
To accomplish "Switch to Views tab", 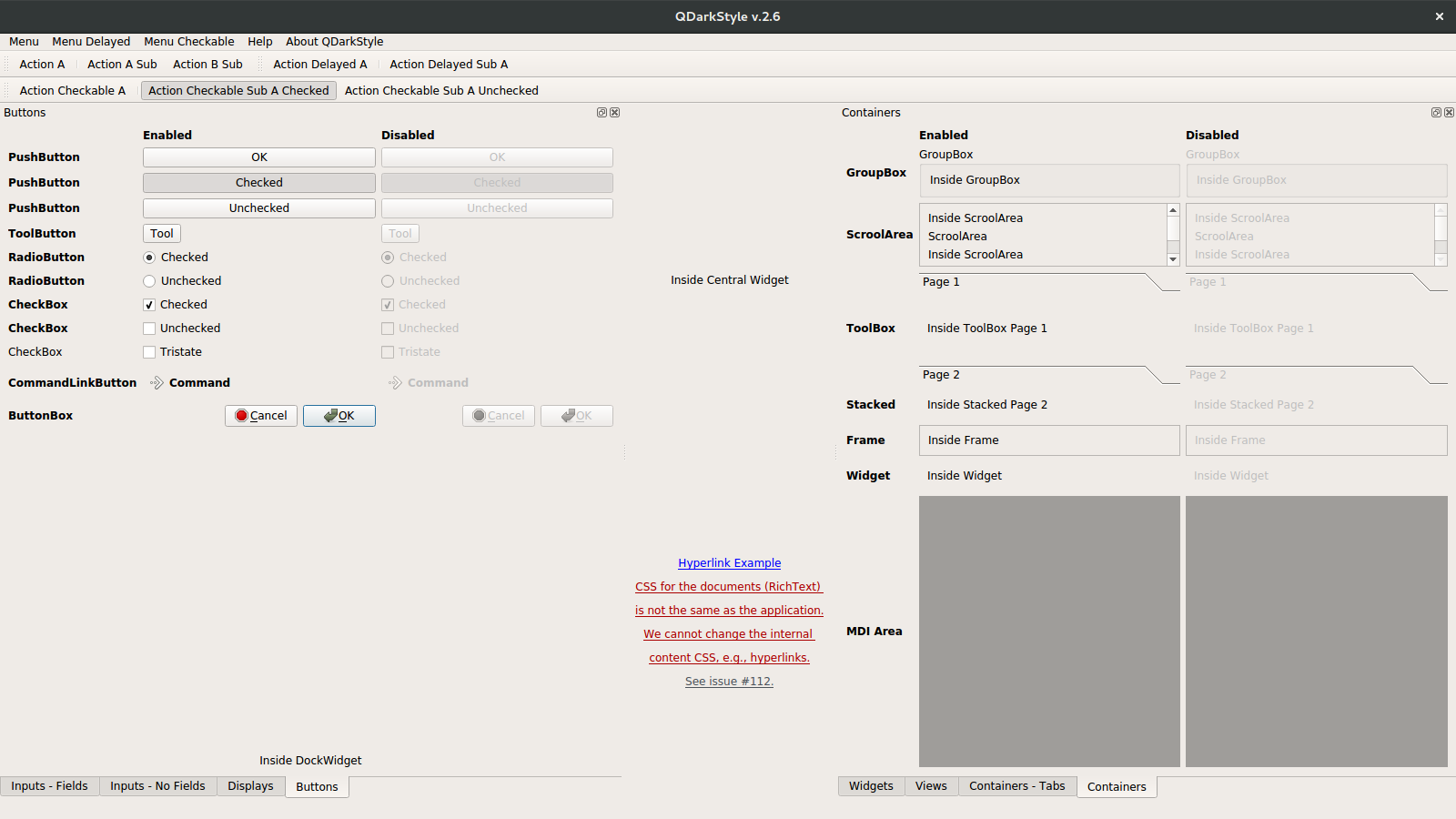I will (931, 786).
